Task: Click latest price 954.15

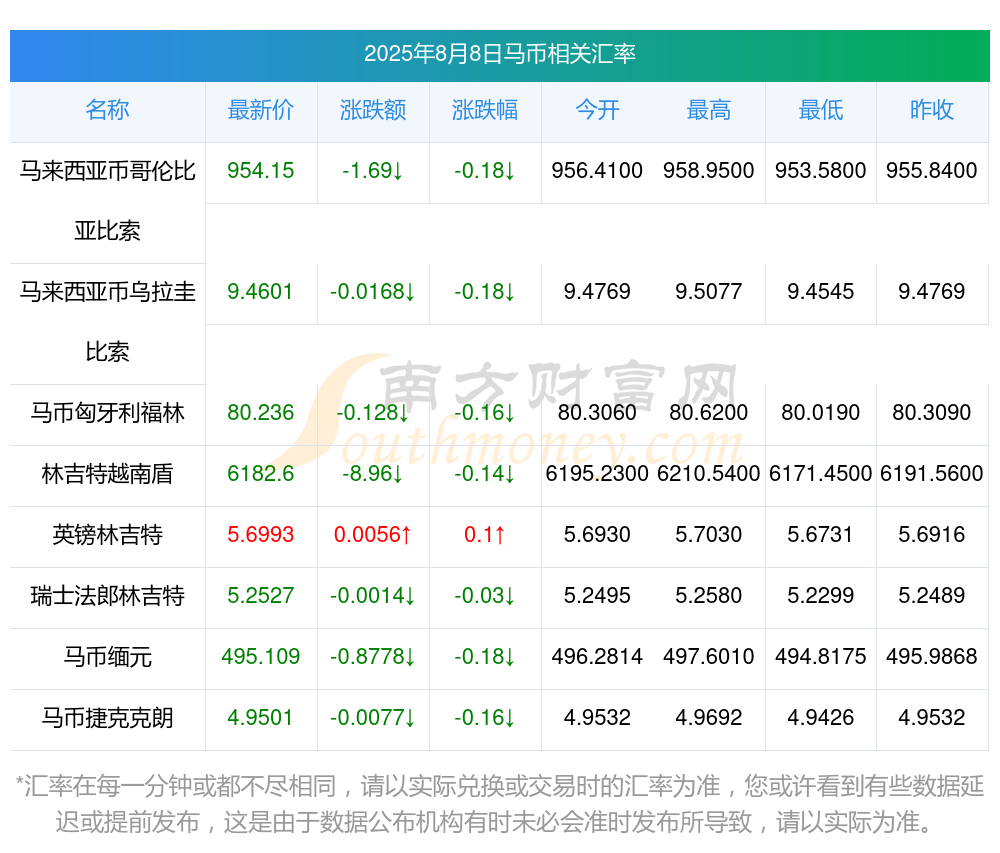Action: (260, 171)
